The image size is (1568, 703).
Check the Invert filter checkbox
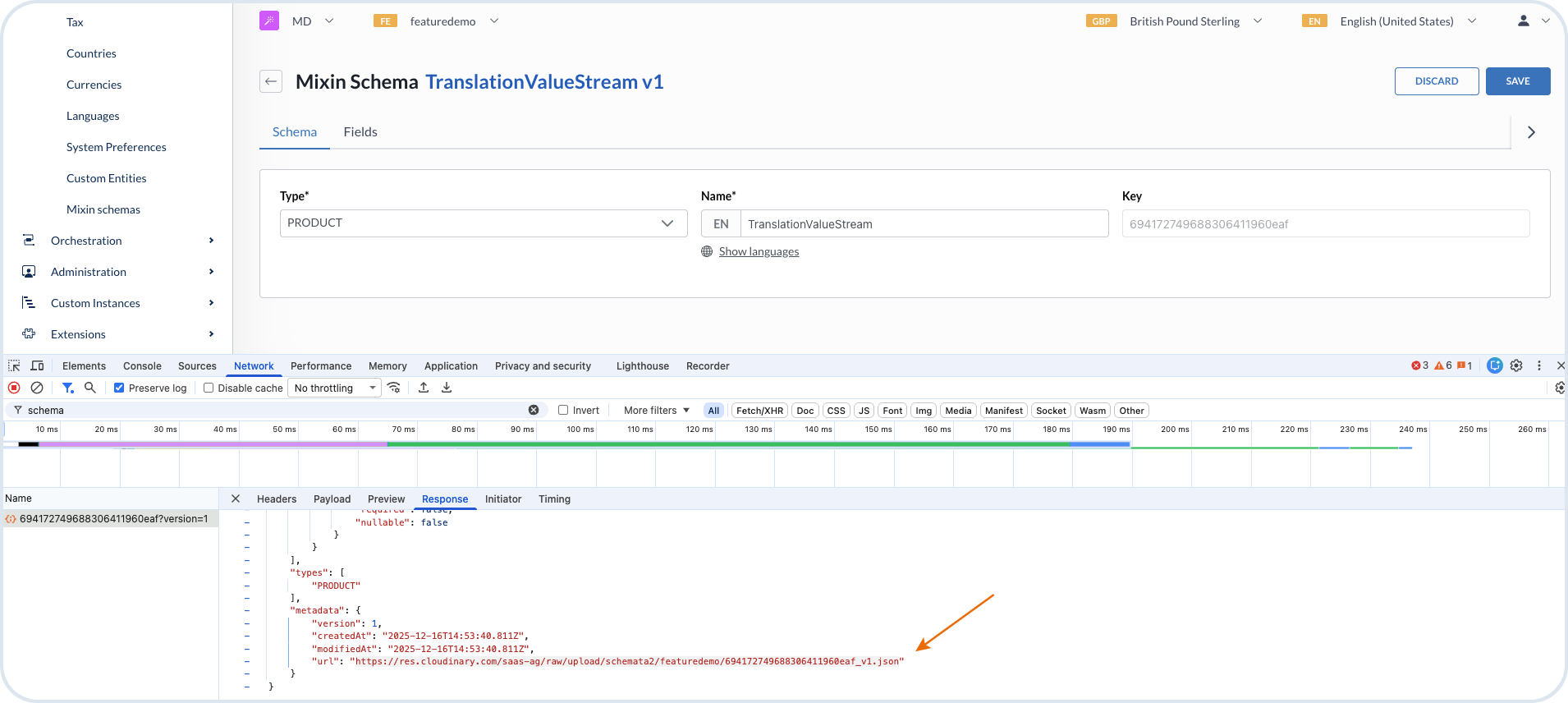pos(563,410)
